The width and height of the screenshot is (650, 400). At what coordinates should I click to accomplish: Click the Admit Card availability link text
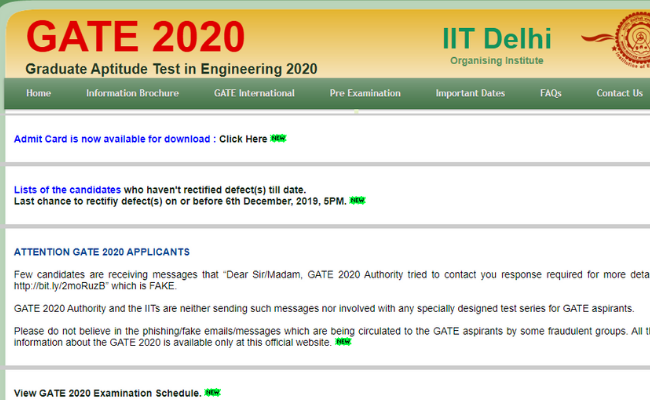click(x=111, y=139)
